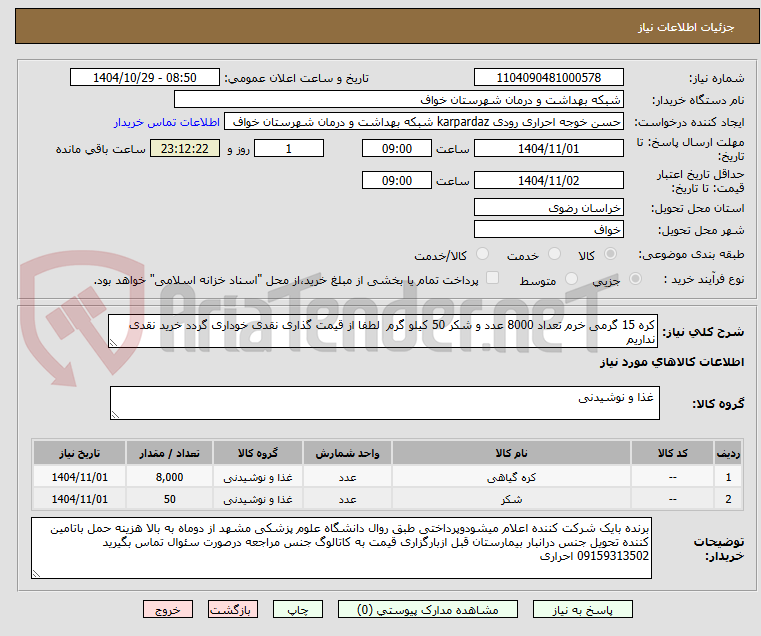Click the delivery city خواف field
The width and height of the screenshot is (761, 636).
coord(548,229)
